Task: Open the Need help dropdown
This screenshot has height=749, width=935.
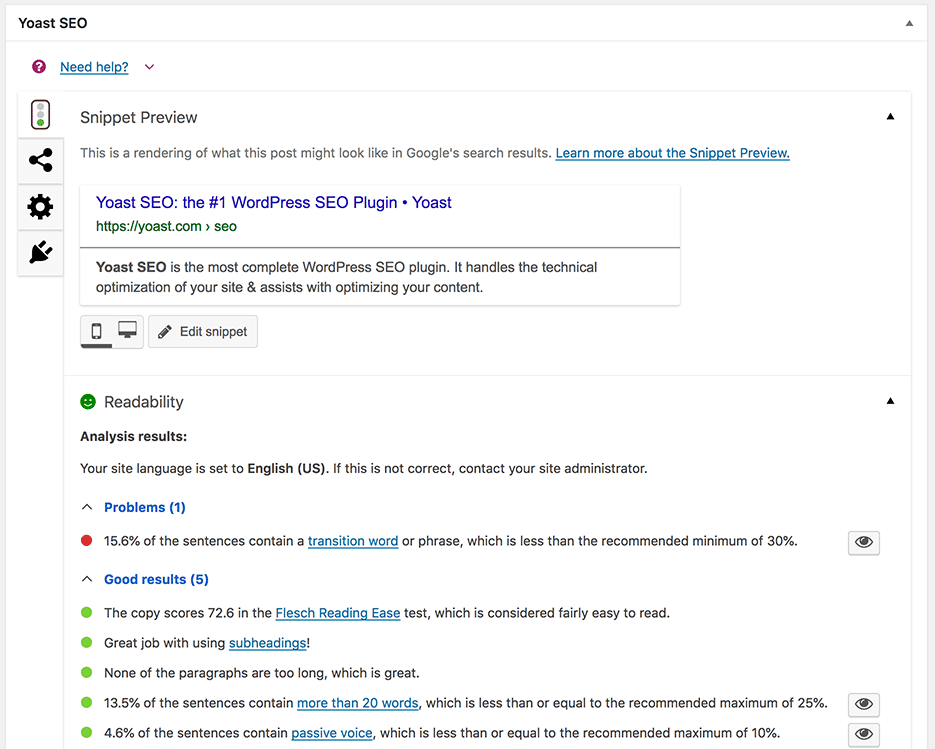Action: 149,66
